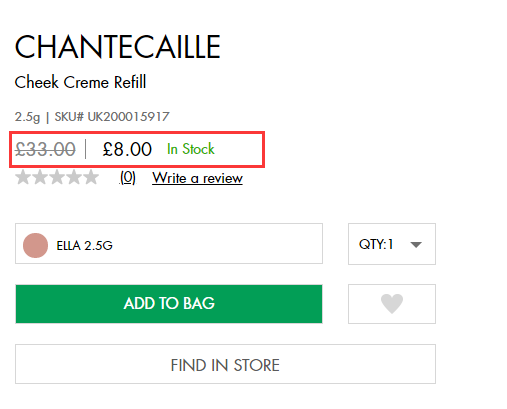Click the third rating star
This screenshot has height=409, width=507.
(x=57, y=177)
